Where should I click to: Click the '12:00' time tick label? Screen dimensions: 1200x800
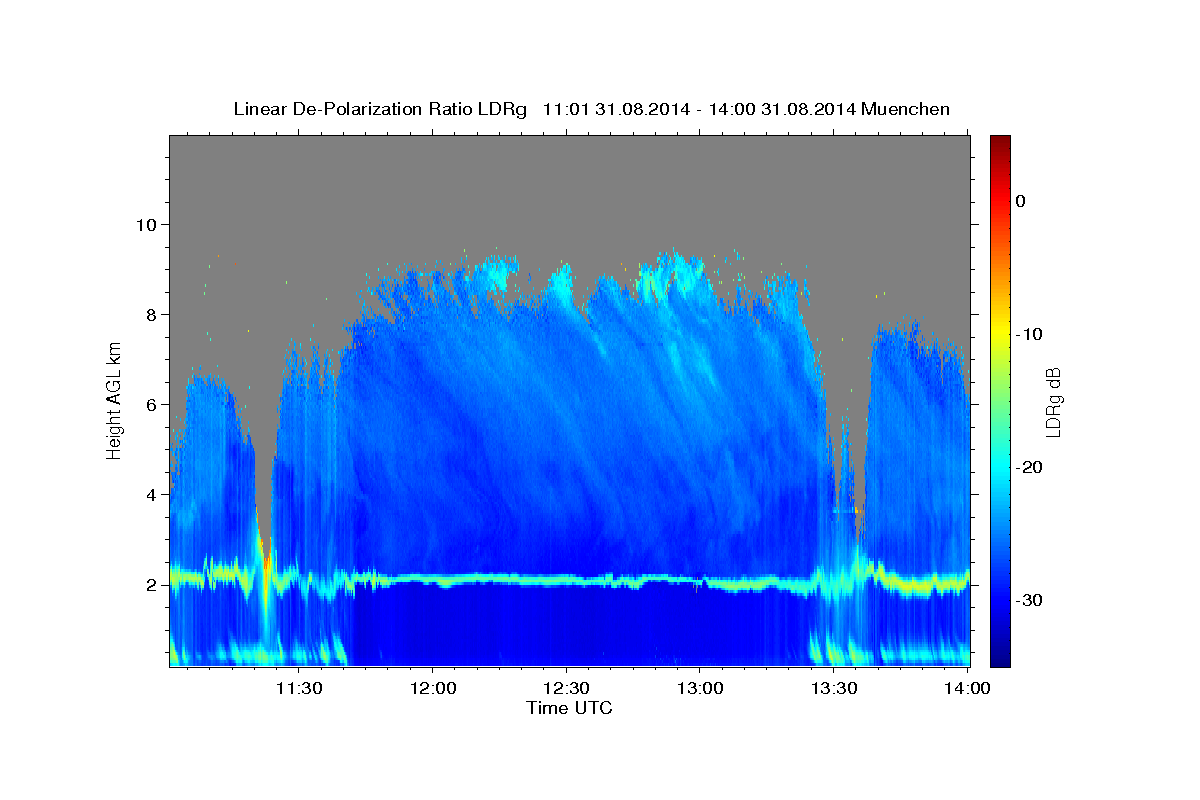coord(432,688)
